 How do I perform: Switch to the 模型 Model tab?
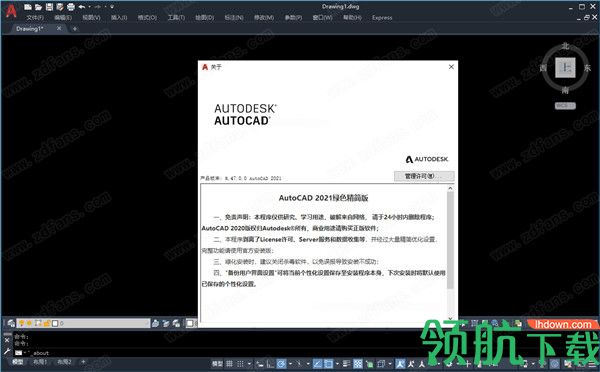pos(18,362)
